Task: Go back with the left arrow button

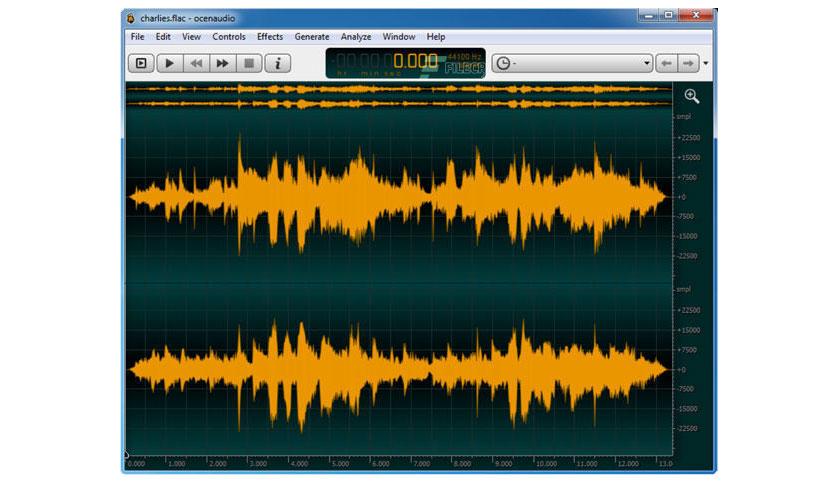Action: pos(666,63)
